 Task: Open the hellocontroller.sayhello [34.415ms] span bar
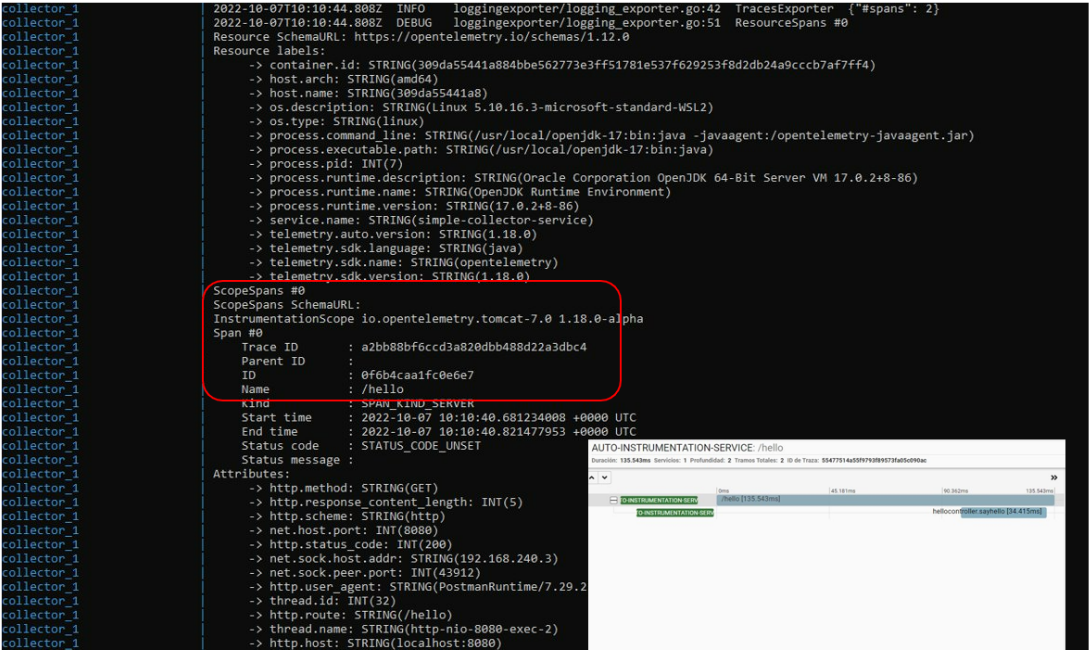pyautogui.click(x=1003, y=512)
